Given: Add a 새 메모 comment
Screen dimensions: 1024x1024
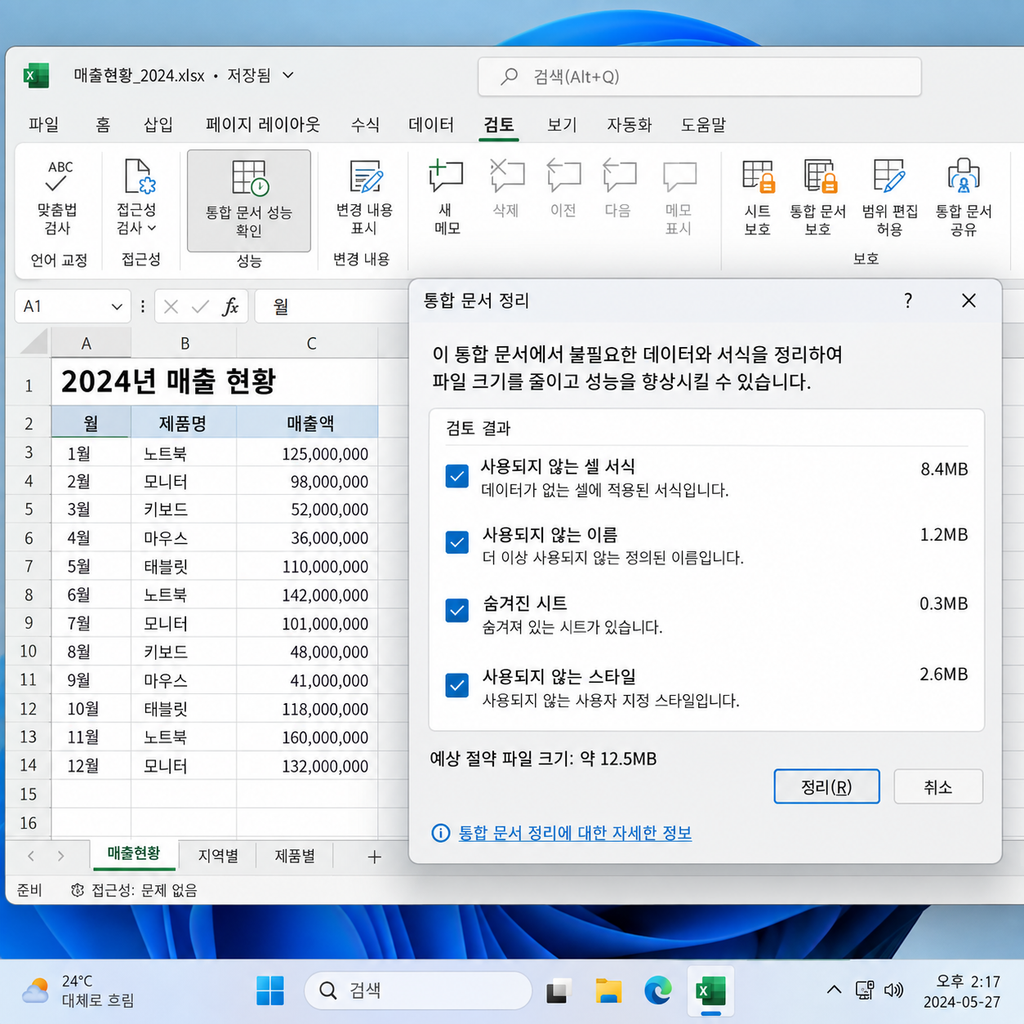Looking at the screenshot, I should pos(447,199).
